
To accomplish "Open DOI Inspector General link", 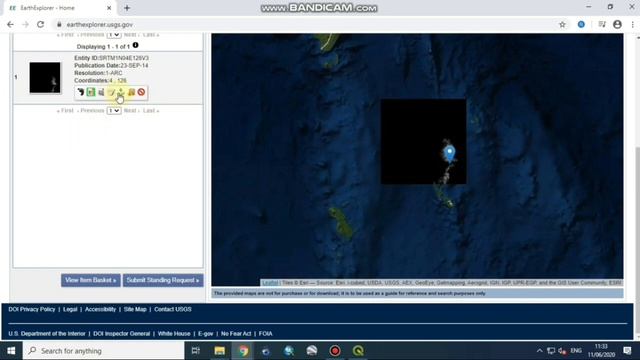I will point(122,334).
